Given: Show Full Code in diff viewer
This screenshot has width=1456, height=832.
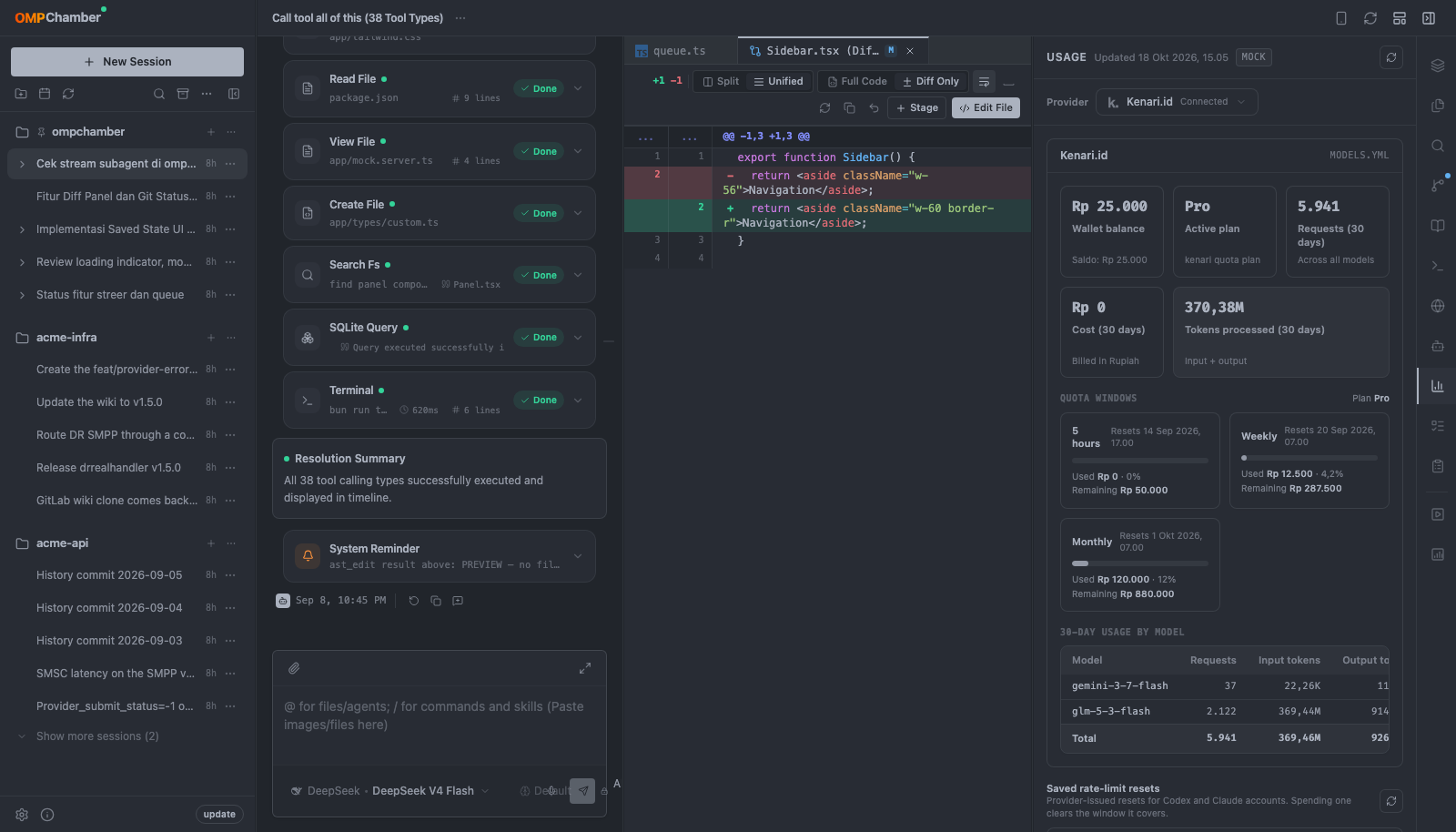Looking at the screenshot, I should (x=857, y=82).
